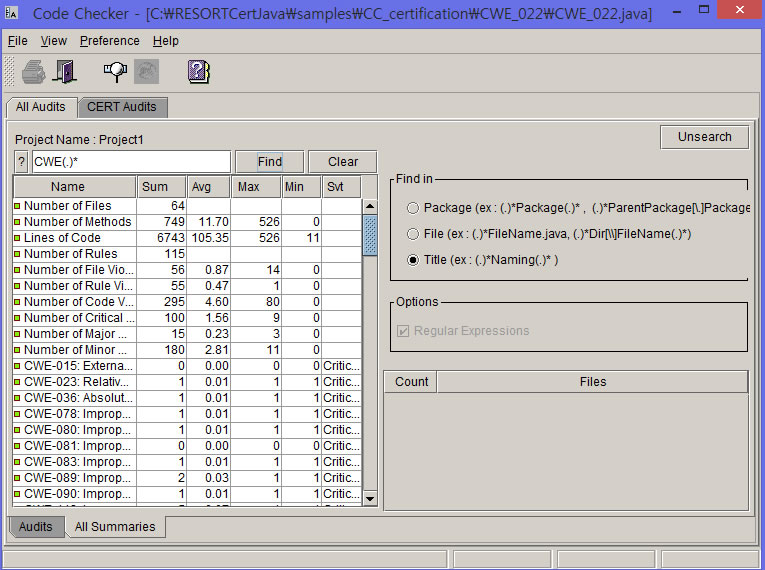This screenshot has height=570, width=765.
Task: Click the green marker of Lines of Code
Action: pyautogui.click(x=17, y=238)
